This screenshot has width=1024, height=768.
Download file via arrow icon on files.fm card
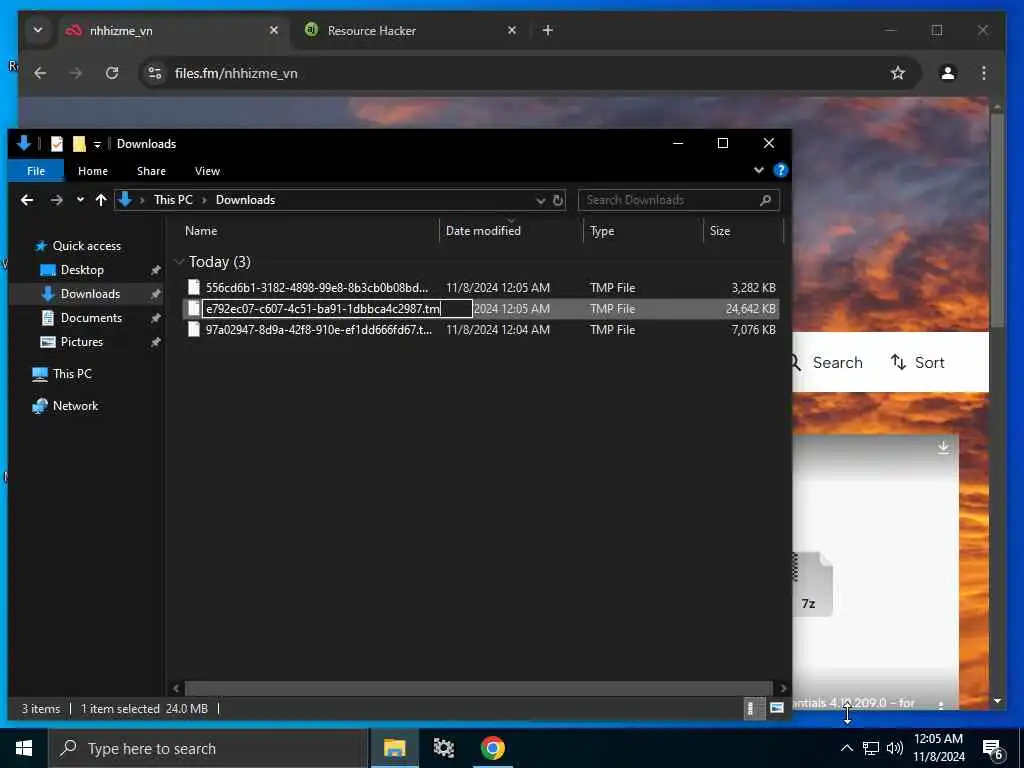click(943, 447)
